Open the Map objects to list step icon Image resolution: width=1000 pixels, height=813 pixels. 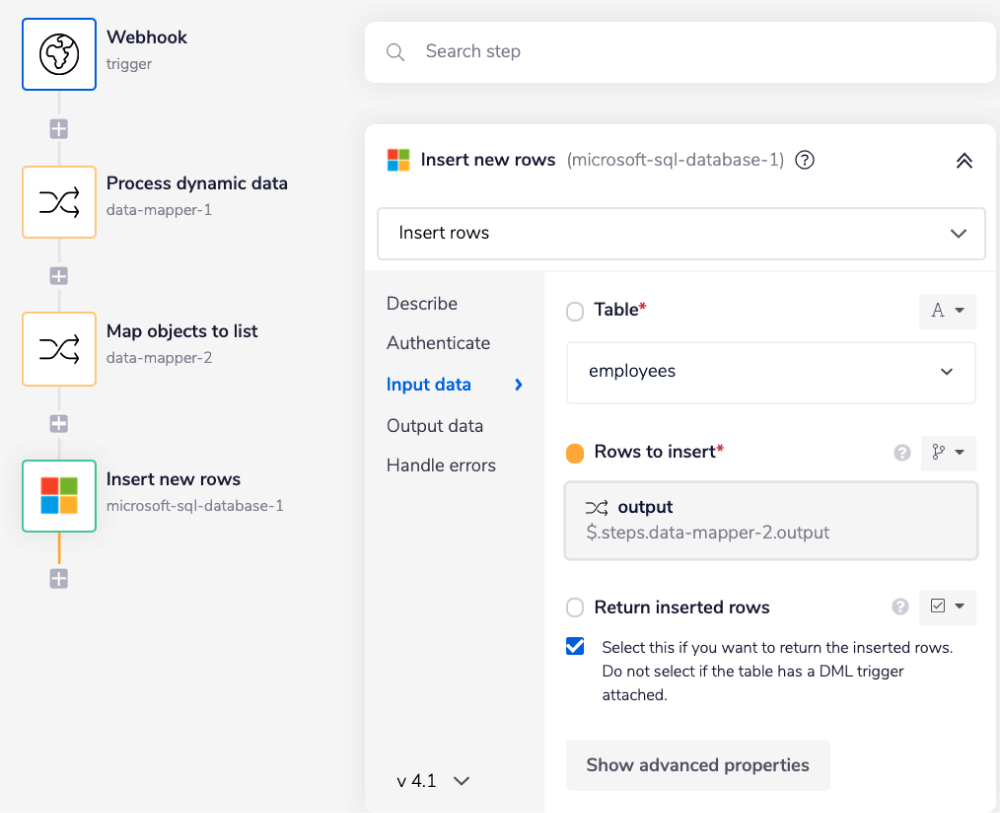58,349
